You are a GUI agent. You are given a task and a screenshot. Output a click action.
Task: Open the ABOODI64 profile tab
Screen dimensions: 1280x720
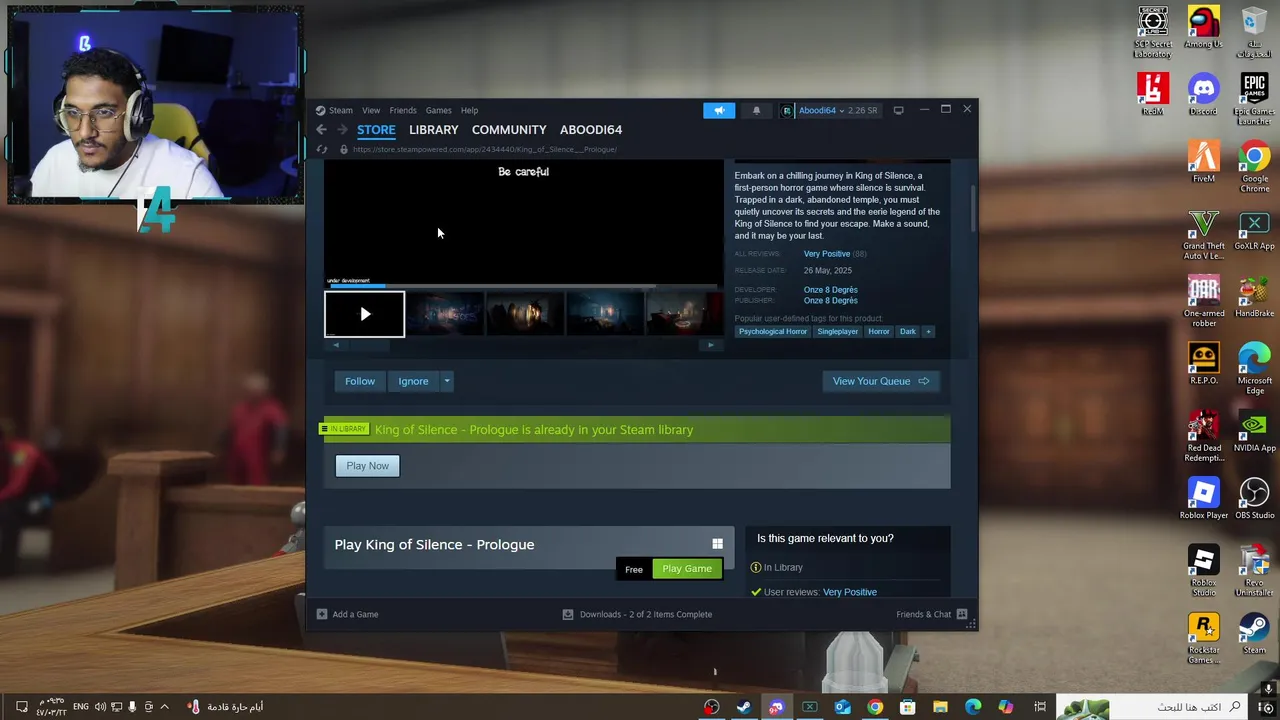[x=591, y=130]
